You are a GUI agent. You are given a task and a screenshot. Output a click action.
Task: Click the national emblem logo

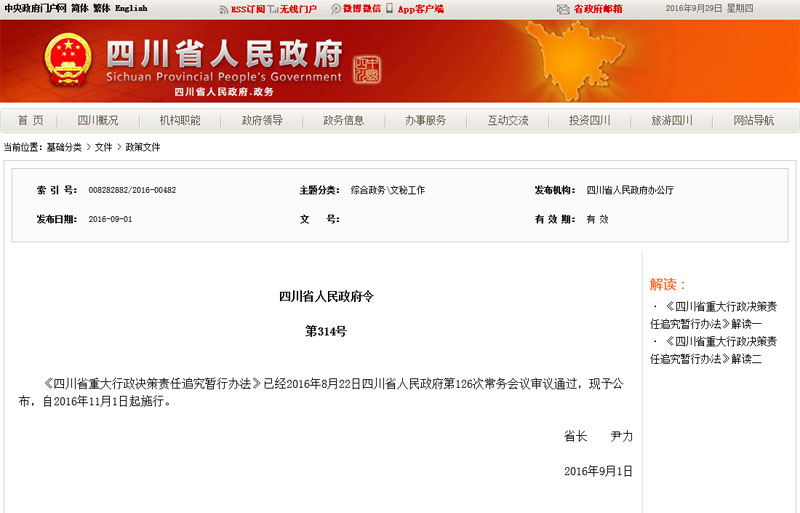coord(68,59)
